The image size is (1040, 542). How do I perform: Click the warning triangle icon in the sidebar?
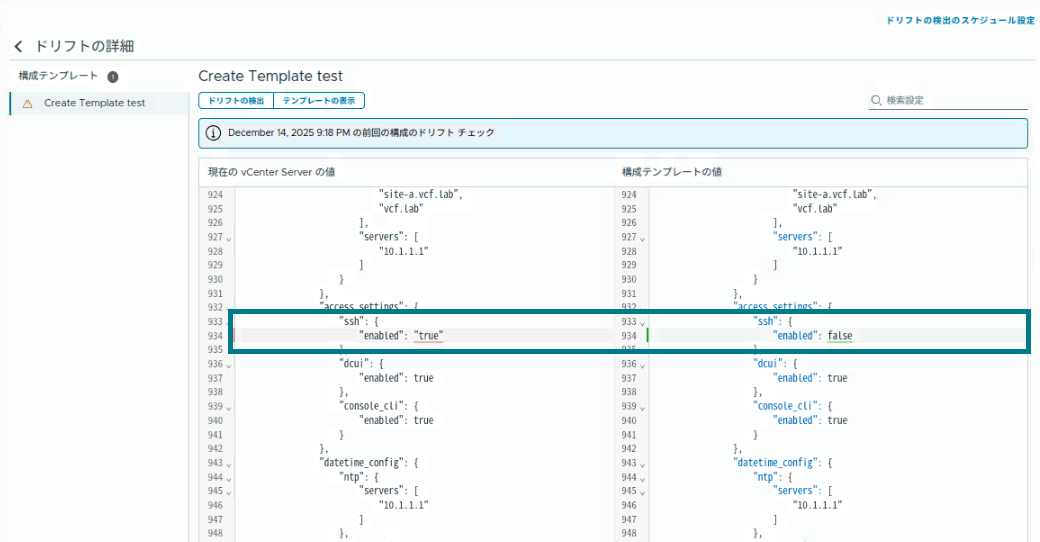(27, 103)
